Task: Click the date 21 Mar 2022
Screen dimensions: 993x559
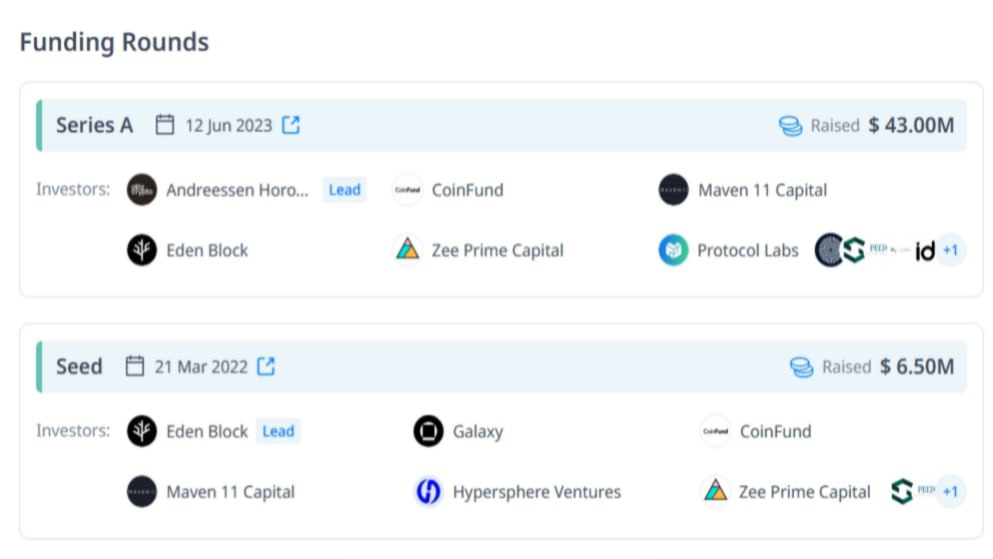Action: (x=201, y=367)
